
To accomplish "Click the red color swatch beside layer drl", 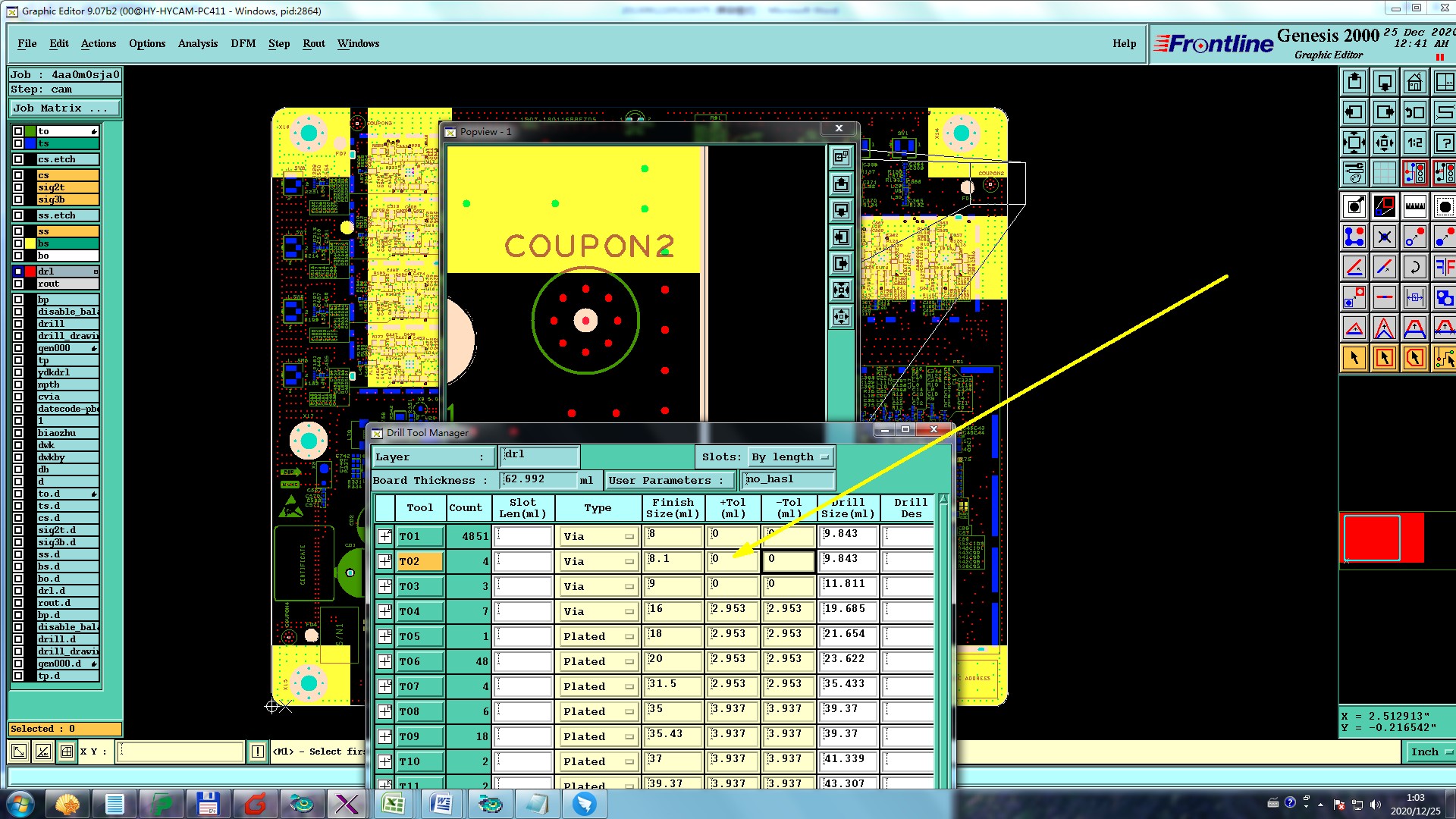I will [x=30, y=271].
